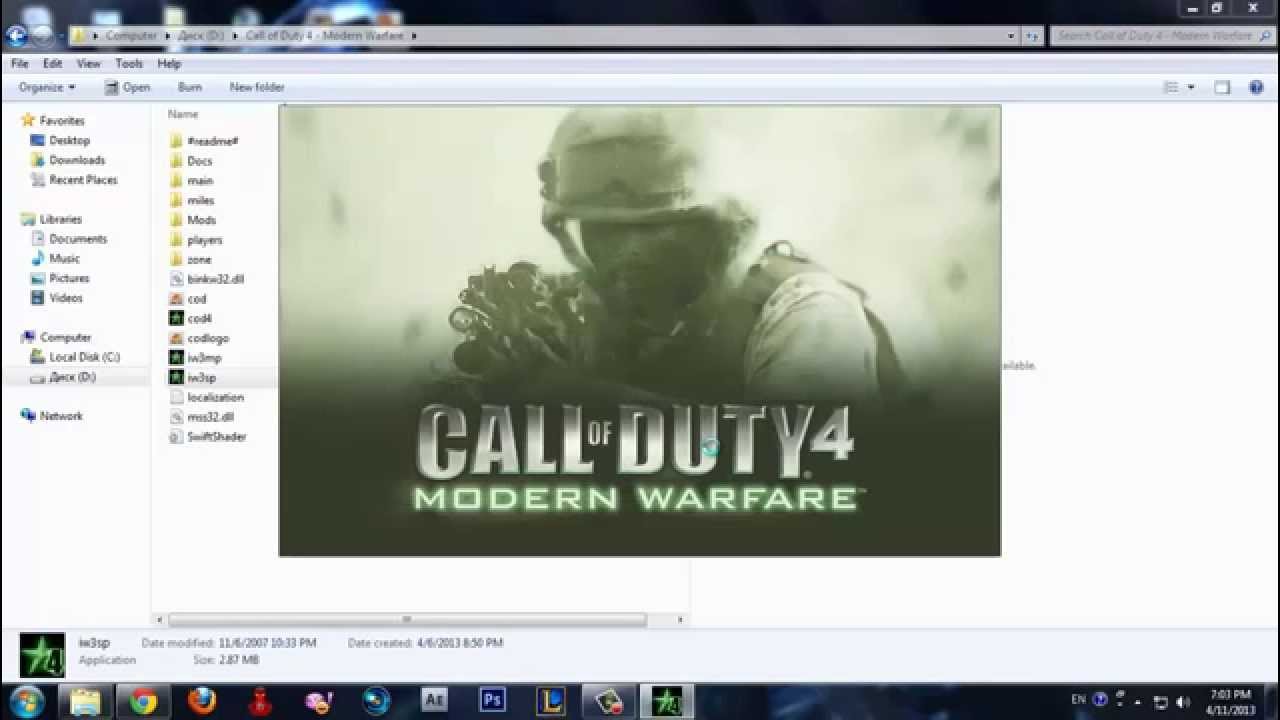Click the search box field
Viewport: 1280px width, 720px height.
pyautogui.click(x=1160, y=36)
